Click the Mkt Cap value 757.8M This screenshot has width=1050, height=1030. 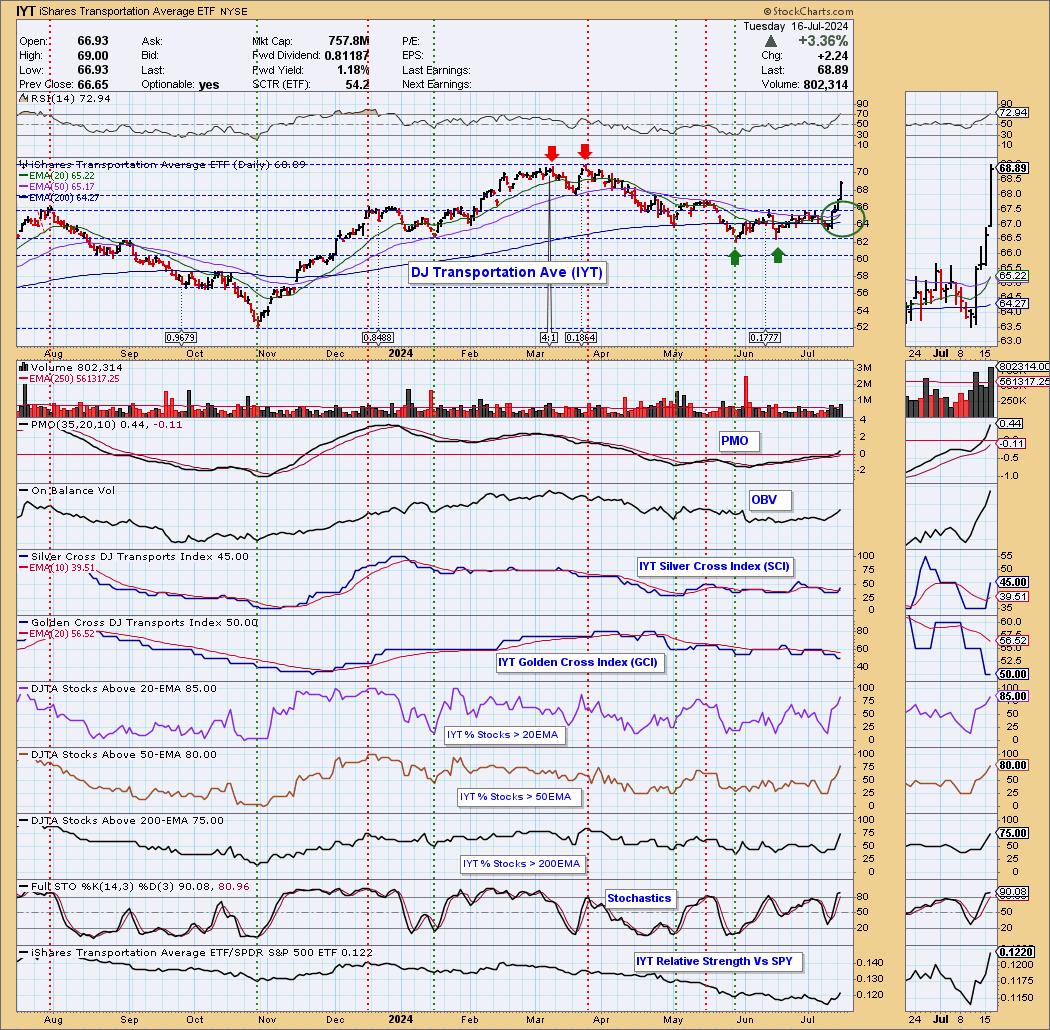348,41
